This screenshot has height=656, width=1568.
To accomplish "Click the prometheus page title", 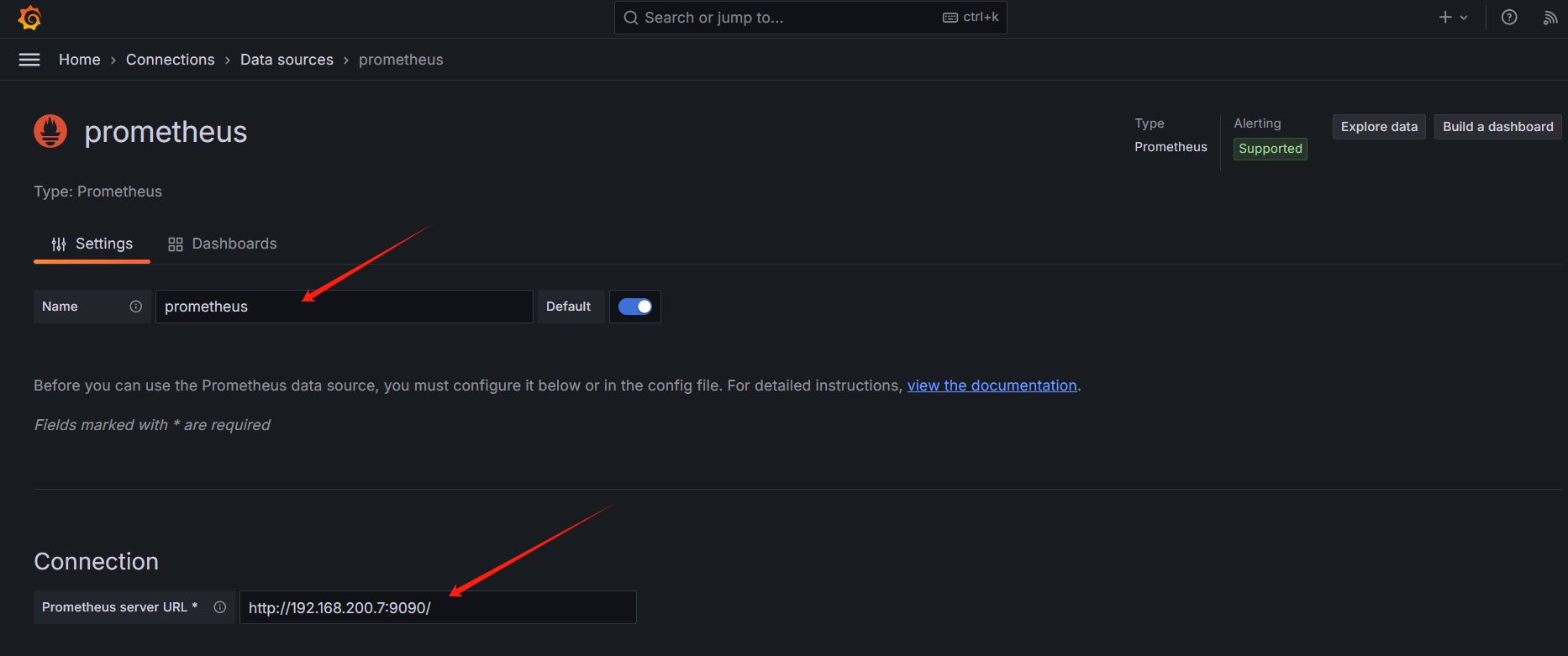I will coord(166,132).
